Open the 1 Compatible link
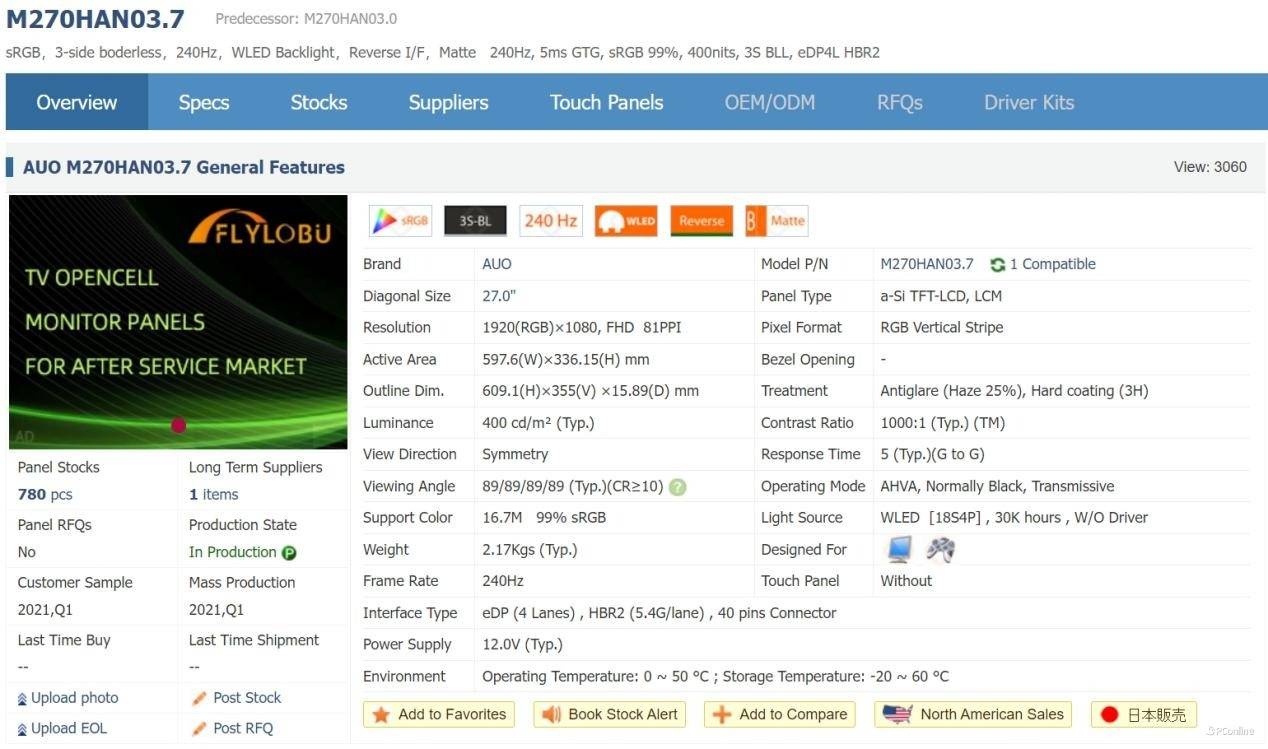Image resolution: width=1268 pixels, height=749 pixels. pos(1053,264)
